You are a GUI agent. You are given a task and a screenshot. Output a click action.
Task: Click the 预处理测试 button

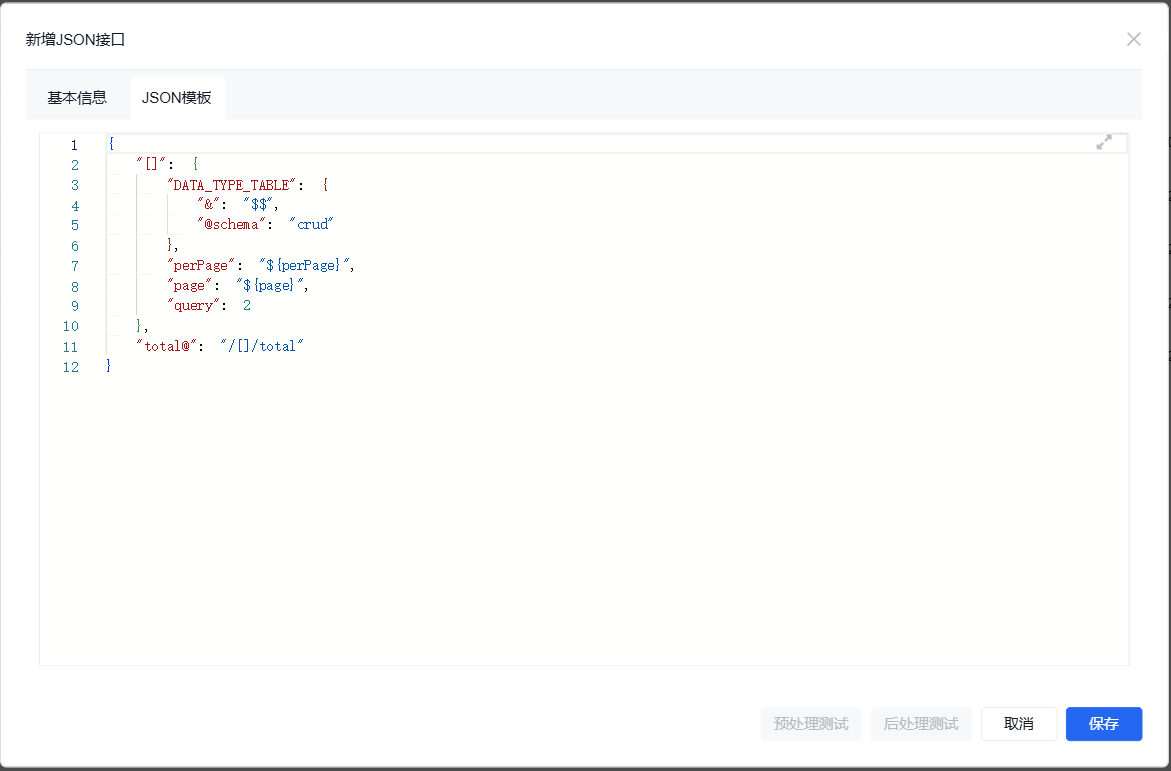click(x=811, y=724)
